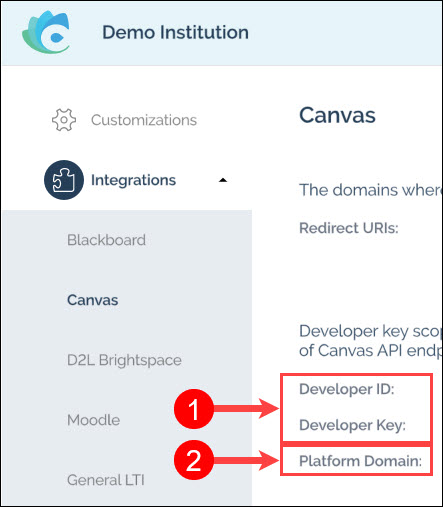Click the Developer ID label

click(347, 389)
